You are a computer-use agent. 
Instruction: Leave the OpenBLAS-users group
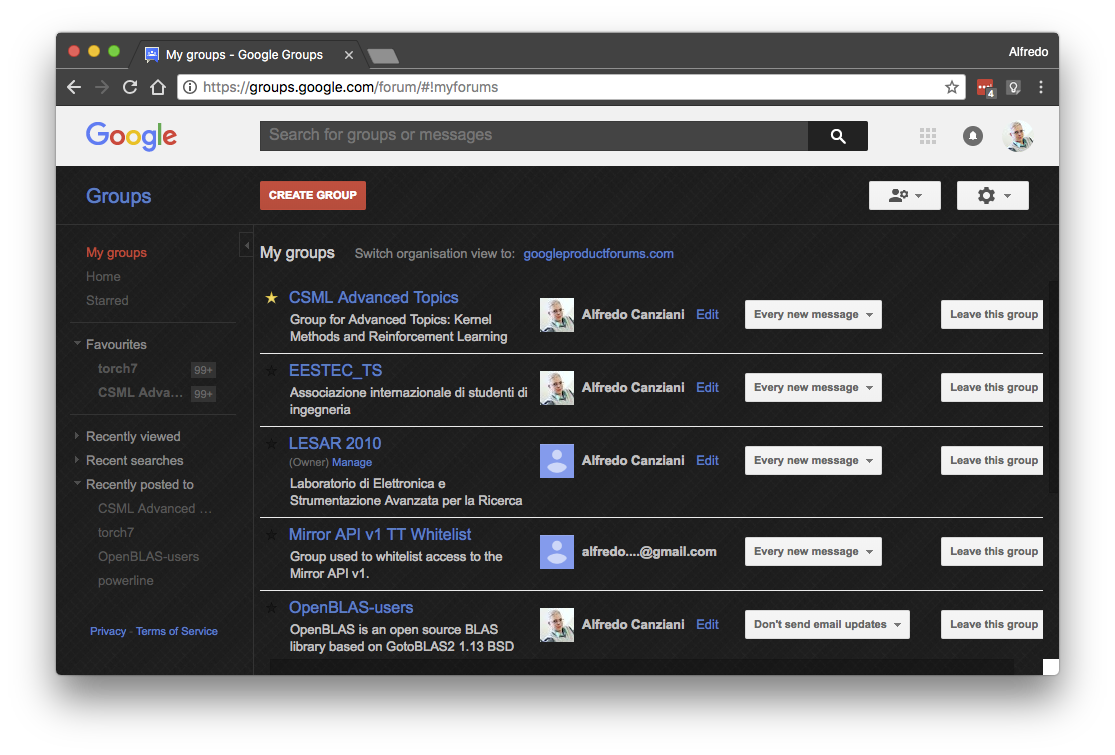[993, 624]
